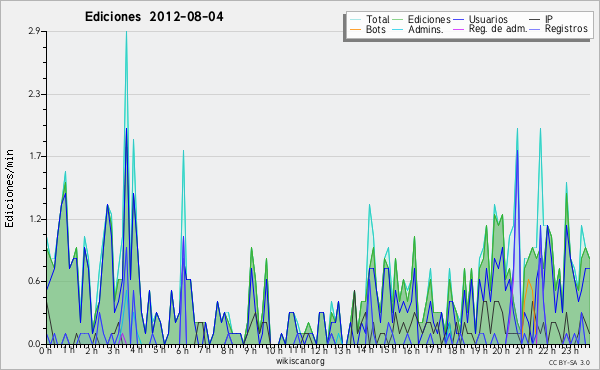Click the blue Usuarios legend color line

tap(458, 20)
